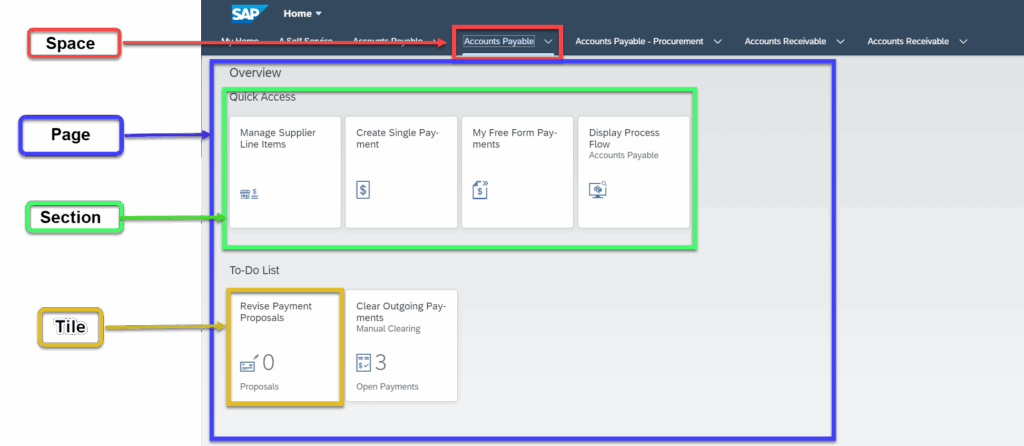Viewport: 1024px width, 446px height.
Task: Click the monitor icon on Display Process Flow
Action: [598, 190]
